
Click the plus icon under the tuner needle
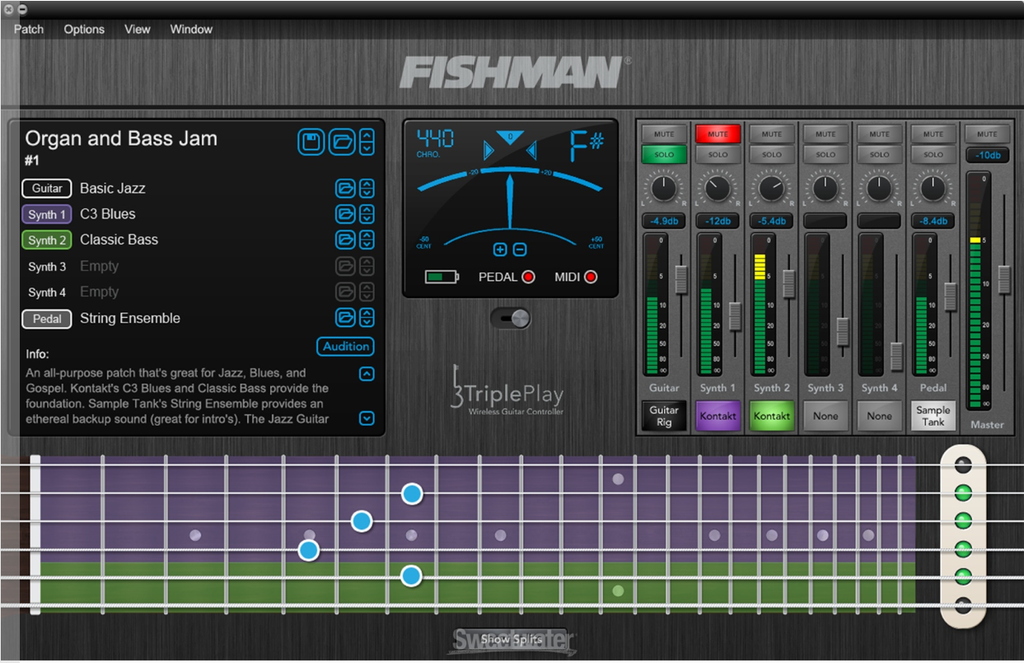499,249
